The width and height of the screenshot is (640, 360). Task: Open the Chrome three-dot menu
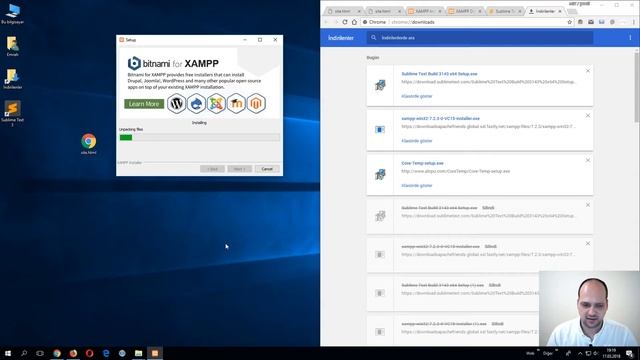634,22
